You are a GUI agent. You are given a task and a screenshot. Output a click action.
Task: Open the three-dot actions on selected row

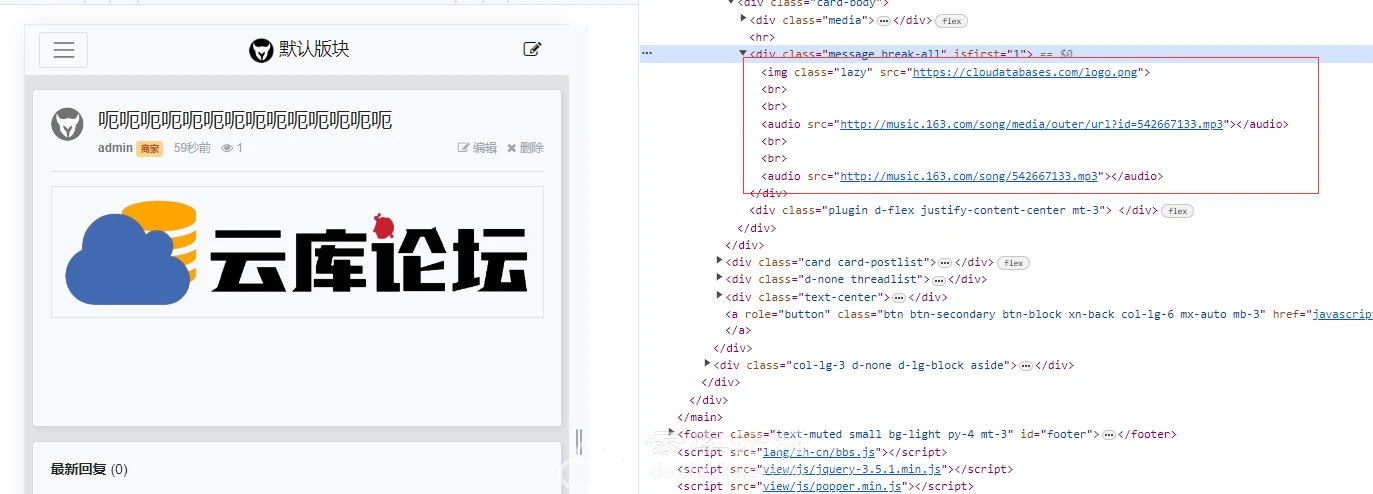click(x=646, y=53)
